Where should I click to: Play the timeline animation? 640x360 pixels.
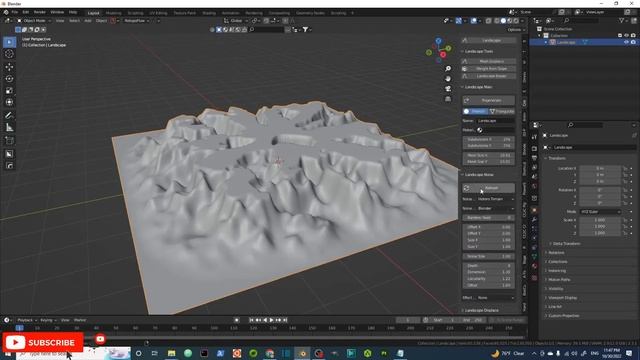click(271, 320)
